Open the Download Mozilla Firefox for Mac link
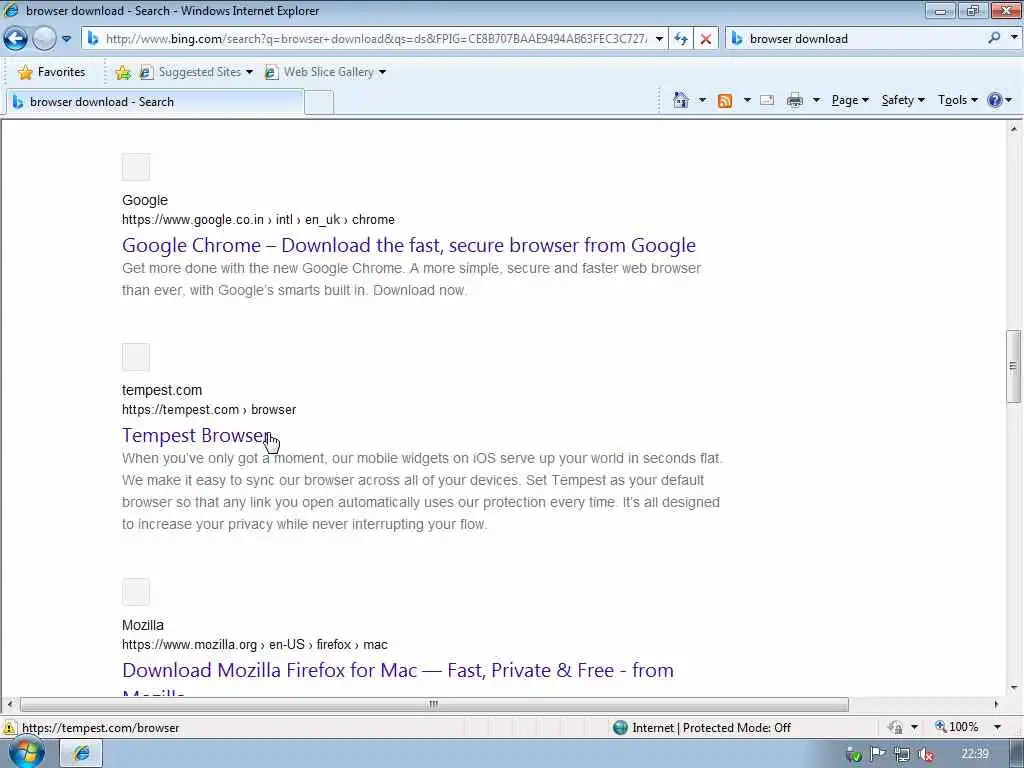The width and height of the screenshot is (1024, 768). coord(398,670)
